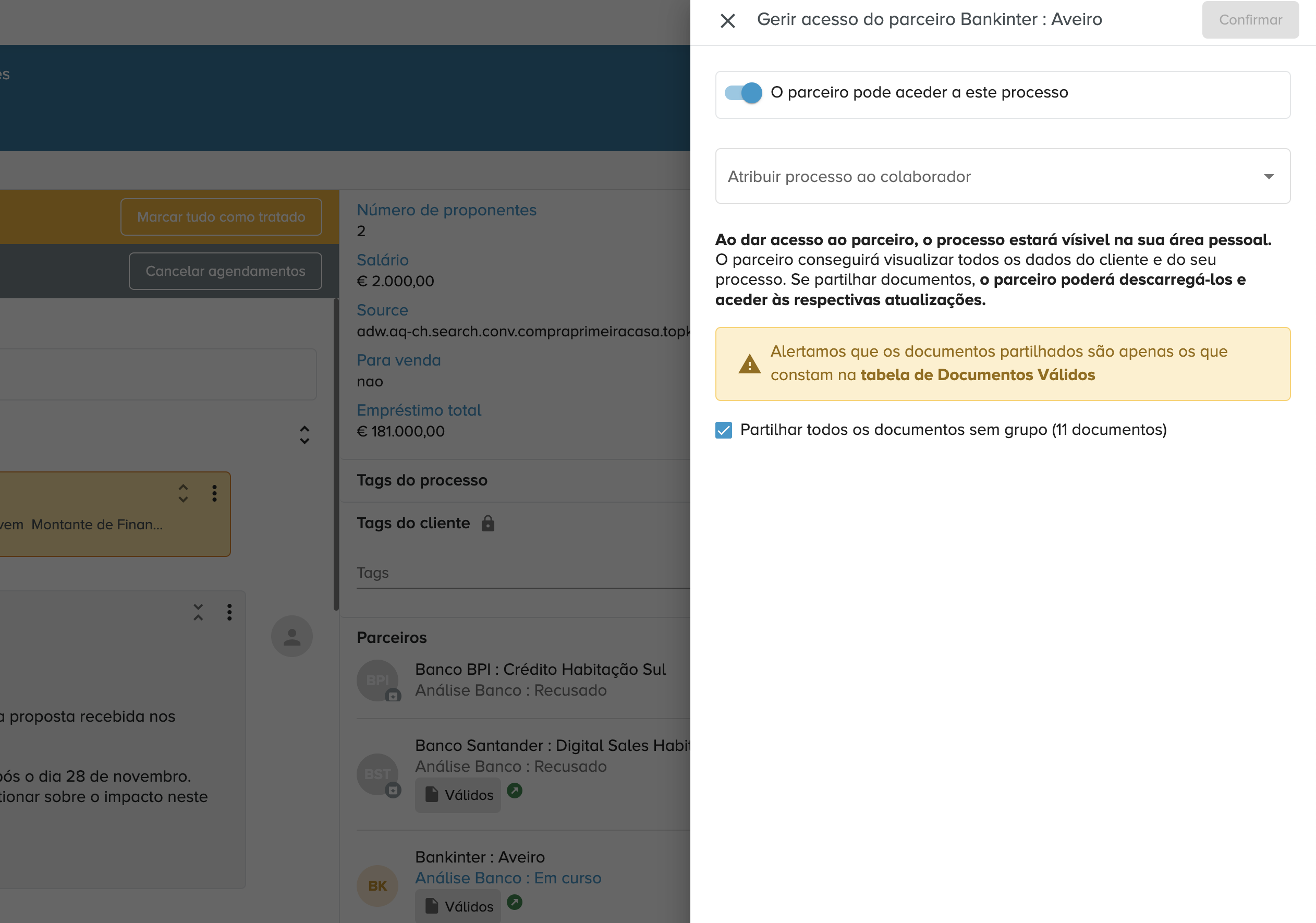The width and height of the screenshot is (1316, 923).
Task: Click the BPI partner avatar icon
Action: click(377, 680)
